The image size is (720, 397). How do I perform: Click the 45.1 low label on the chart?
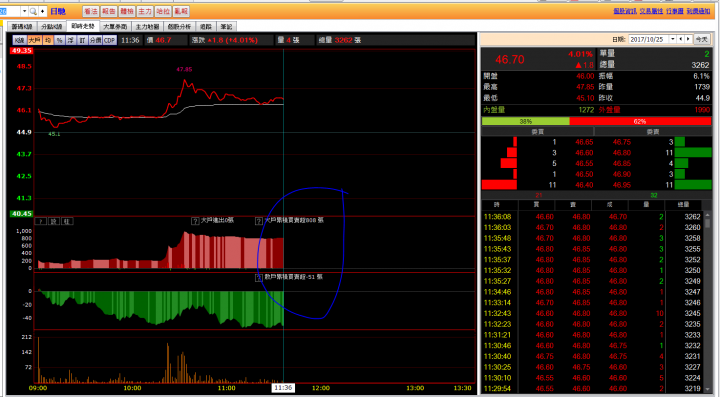click(54, 134)
